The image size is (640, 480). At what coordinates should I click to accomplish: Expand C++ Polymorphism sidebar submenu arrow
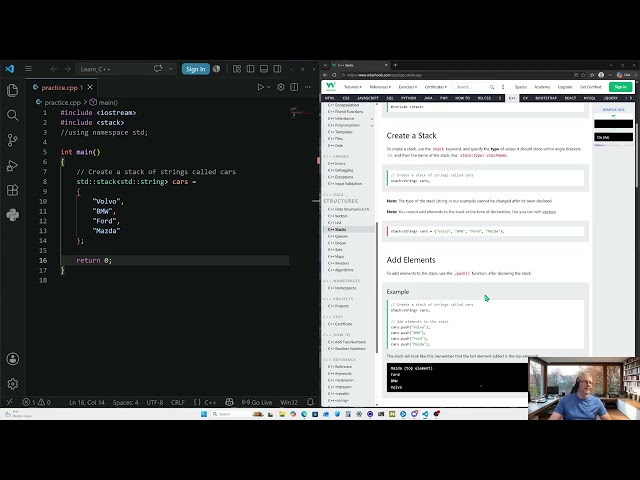pyautogui.click(x=372, y=126)
